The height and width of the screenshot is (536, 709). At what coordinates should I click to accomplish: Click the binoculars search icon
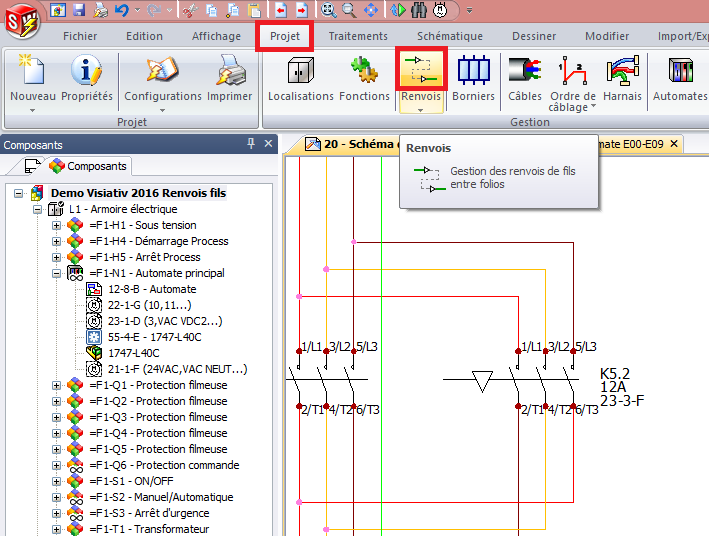(x=419, y=10)
